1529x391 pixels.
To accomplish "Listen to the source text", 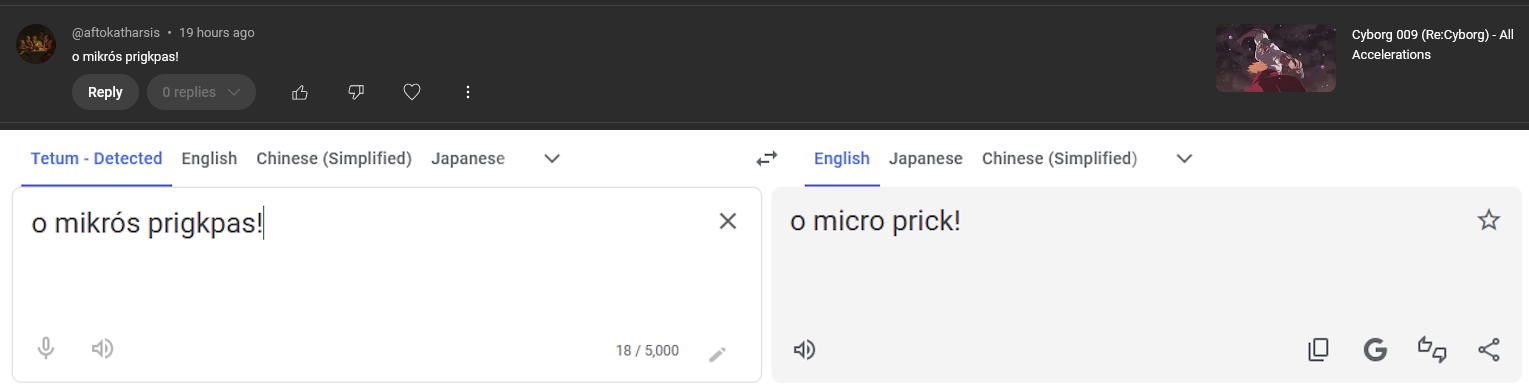I will click(x=102, y=349).
